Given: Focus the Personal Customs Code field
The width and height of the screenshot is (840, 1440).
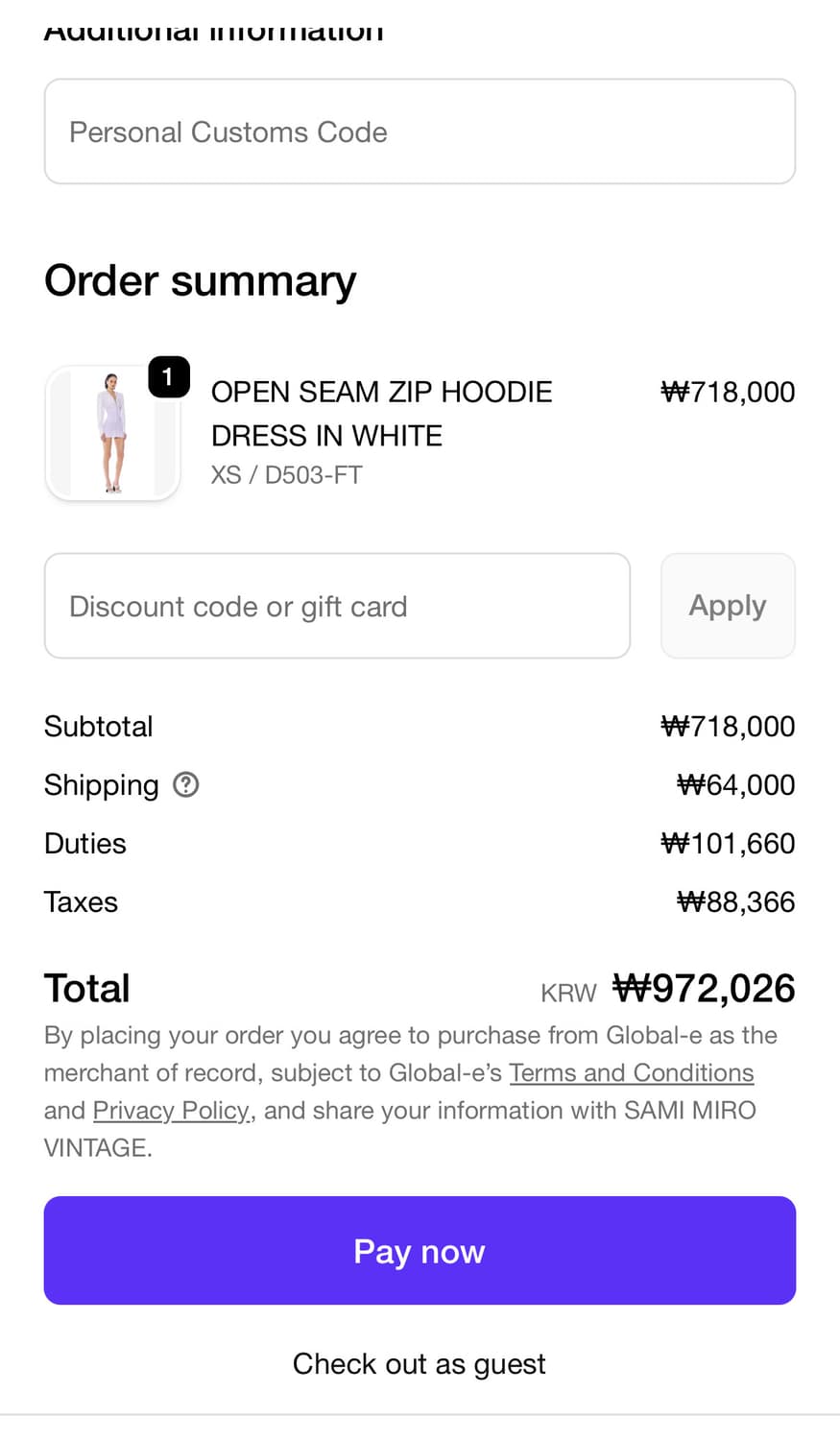Looking at the screenshot, I should pos(420,132).
